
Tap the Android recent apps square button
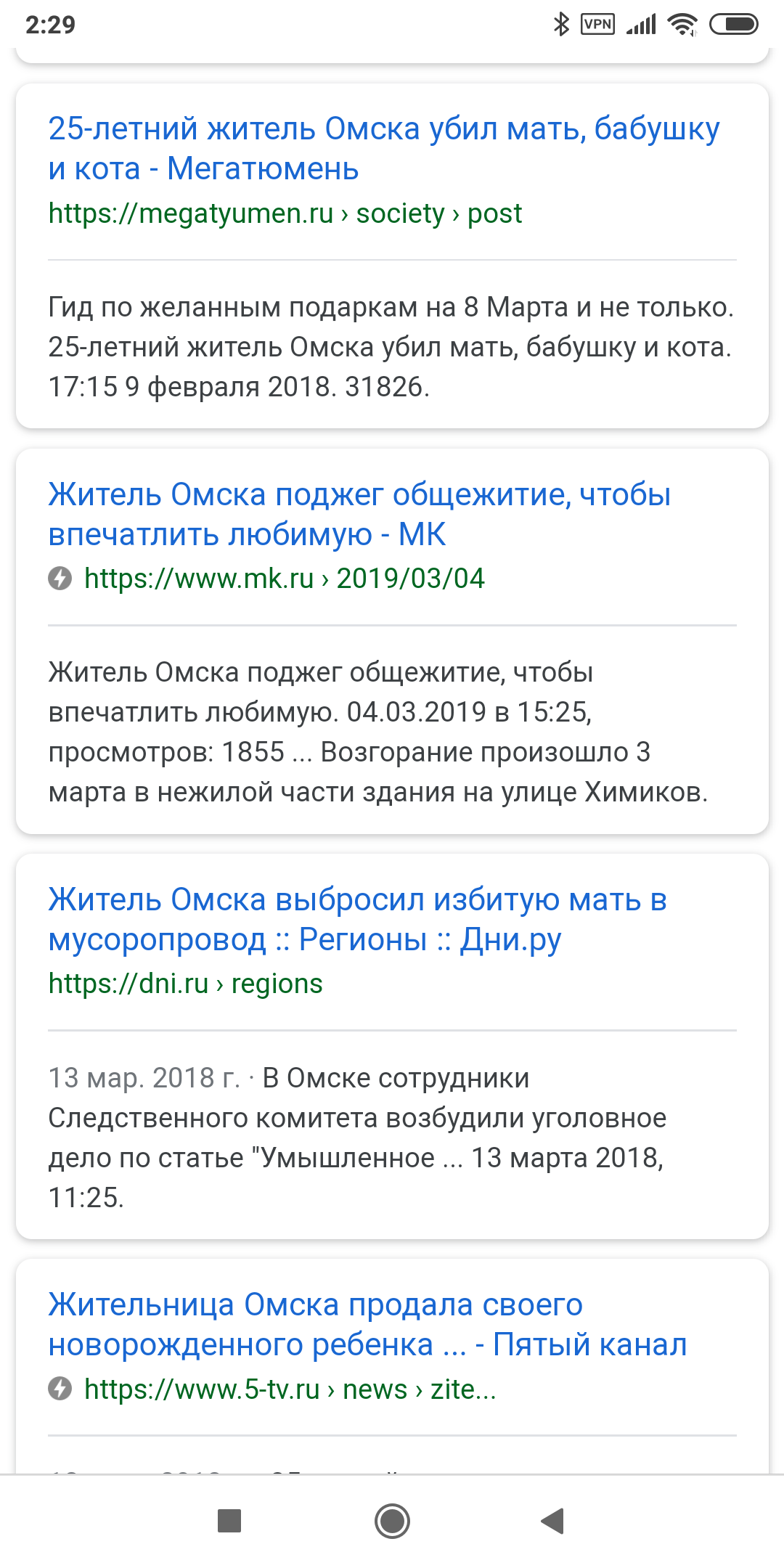tap(229, 1520)
